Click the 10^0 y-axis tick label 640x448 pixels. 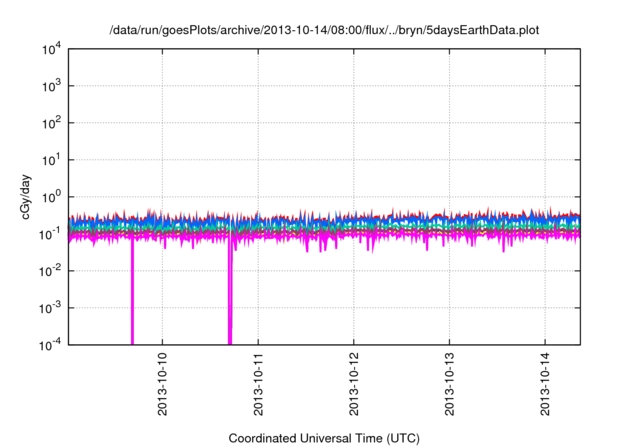coord(51,197)
